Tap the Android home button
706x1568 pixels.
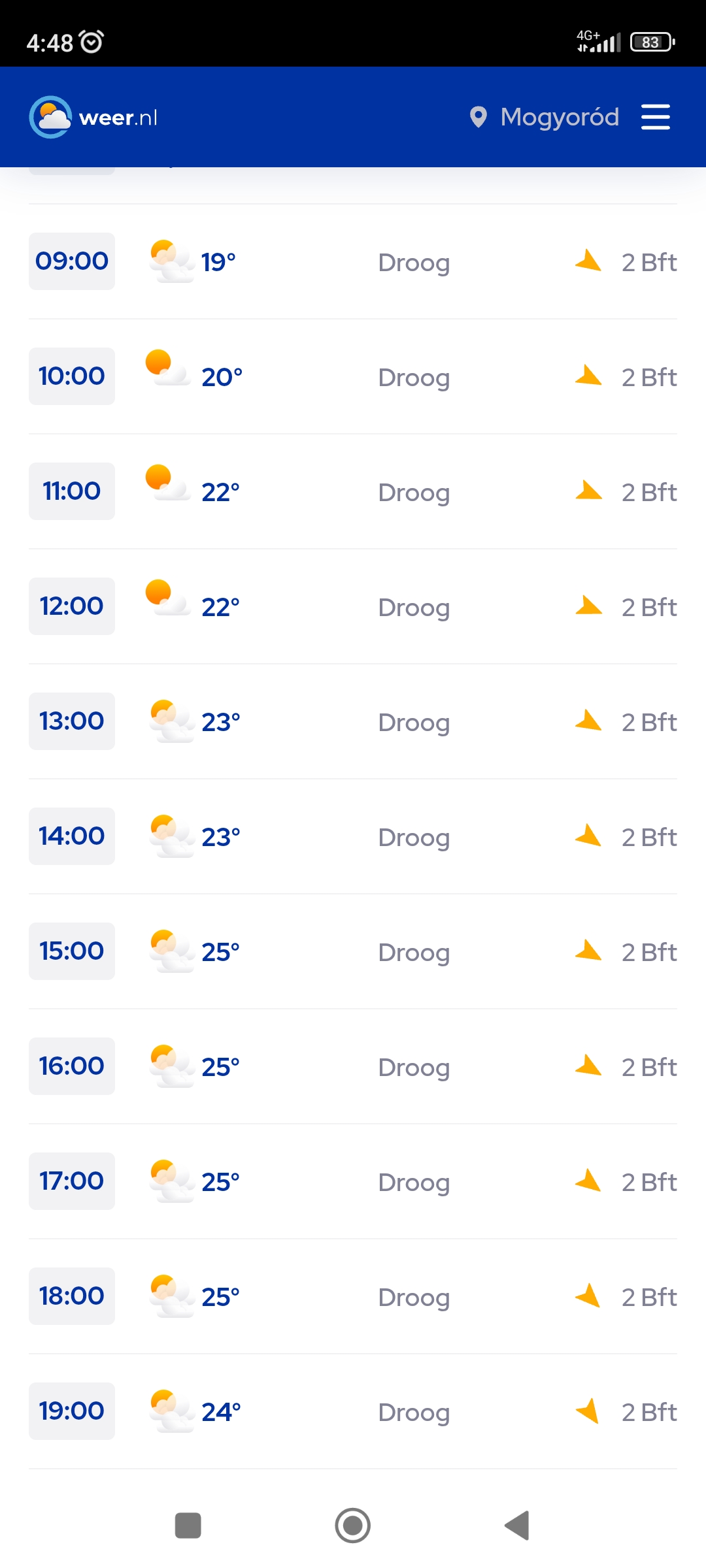point(353,1526)
